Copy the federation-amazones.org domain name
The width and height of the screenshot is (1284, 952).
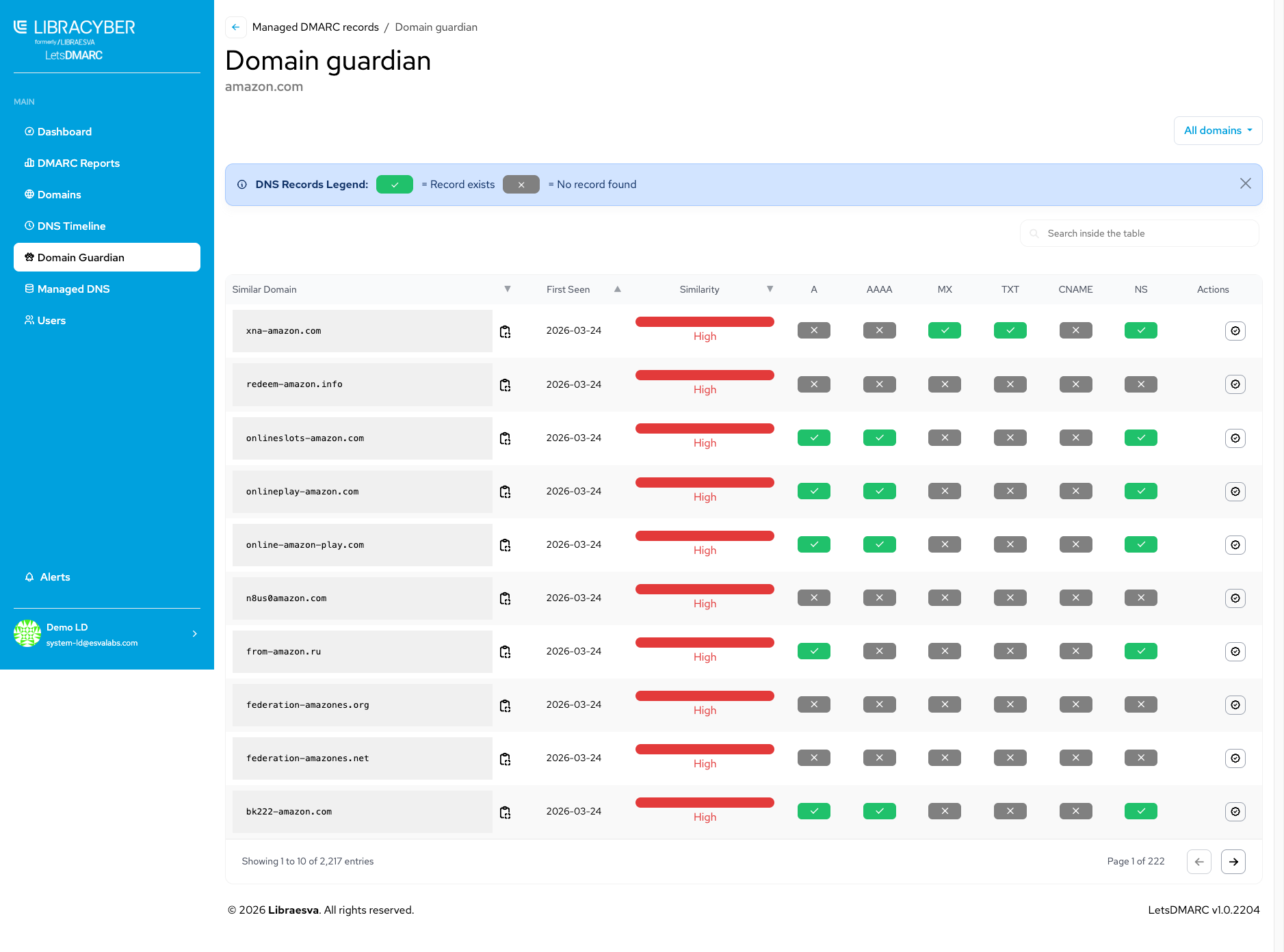505,706
